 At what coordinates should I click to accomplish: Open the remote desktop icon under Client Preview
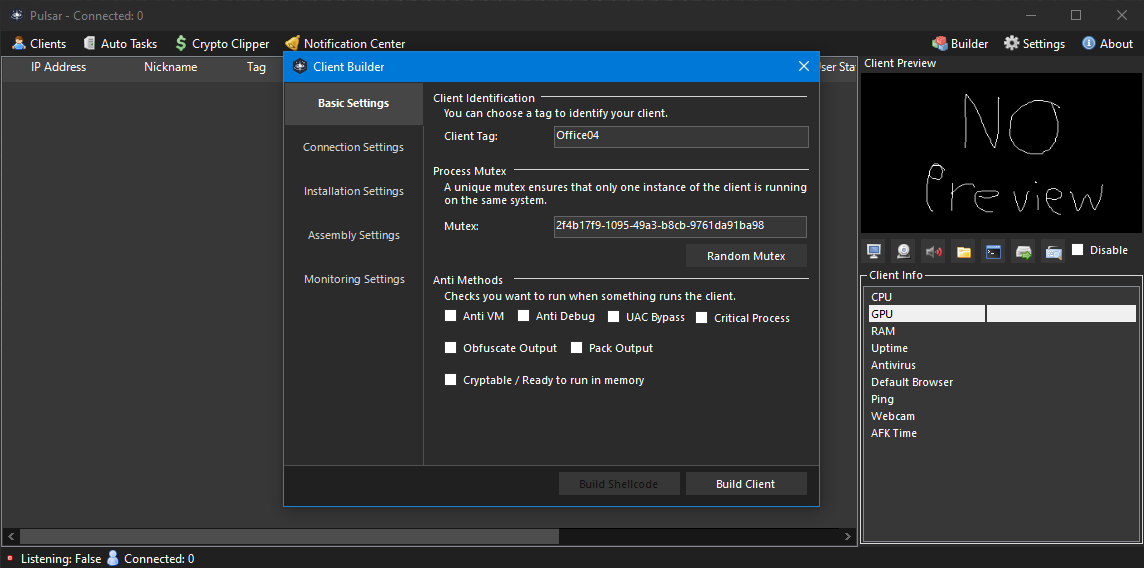point(873,252)
